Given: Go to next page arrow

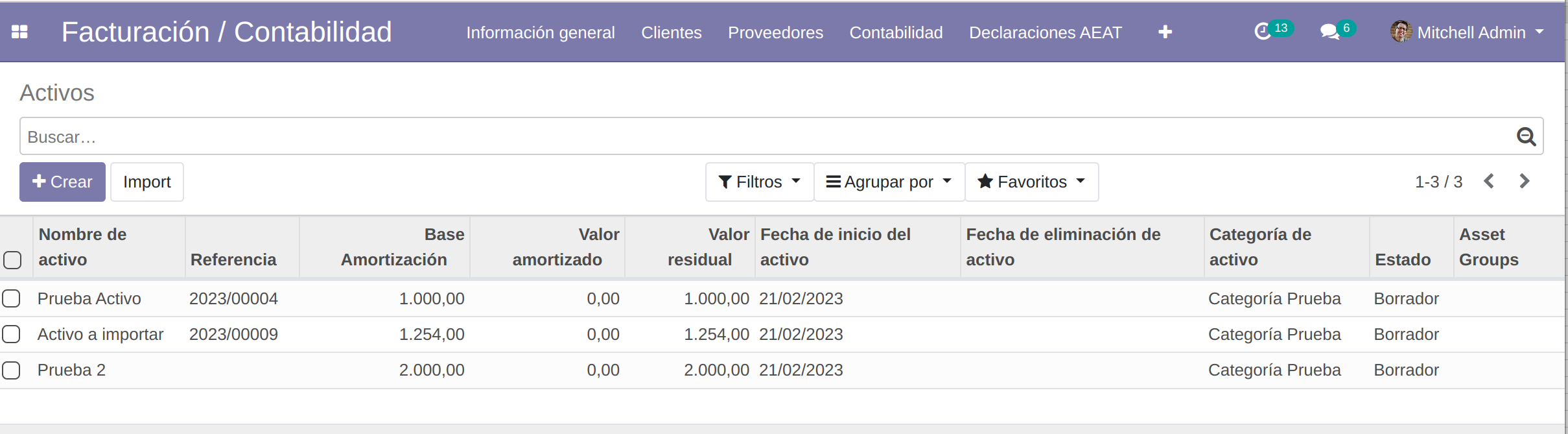Looking at the screenshot, I should (x=1525, y=181).
